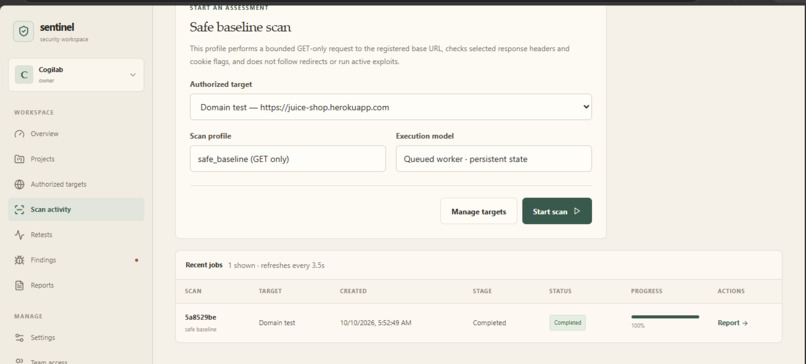Viewport: 806px width, 364px height.
Task: Open Settings under Manage
Action: (x=76, y=337)
